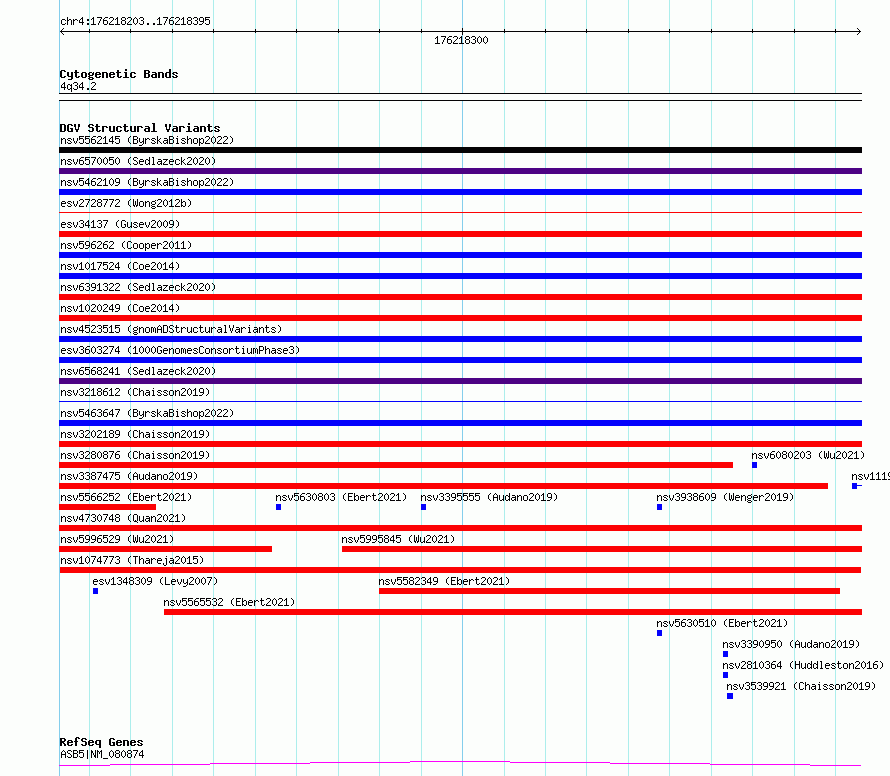Click blue marker under nsv3395555

point(423,507)
